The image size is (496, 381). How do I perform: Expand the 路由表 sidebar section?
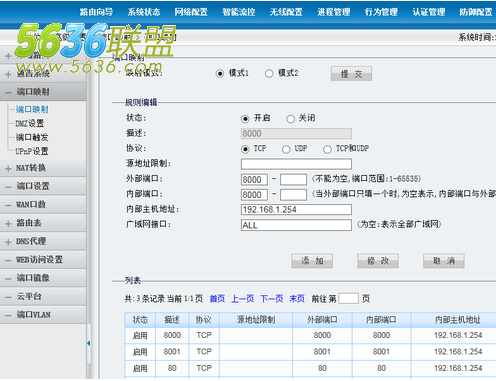43,223
